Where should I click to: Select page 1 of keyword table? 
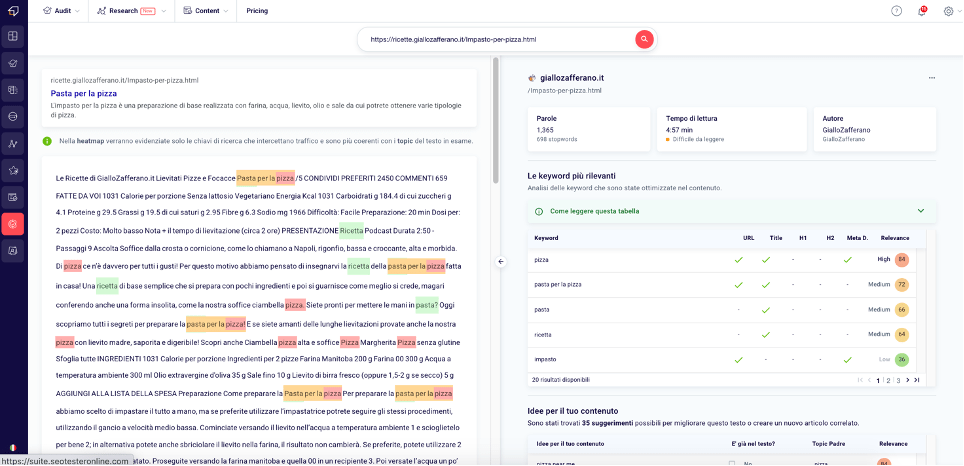coord(879,380)
